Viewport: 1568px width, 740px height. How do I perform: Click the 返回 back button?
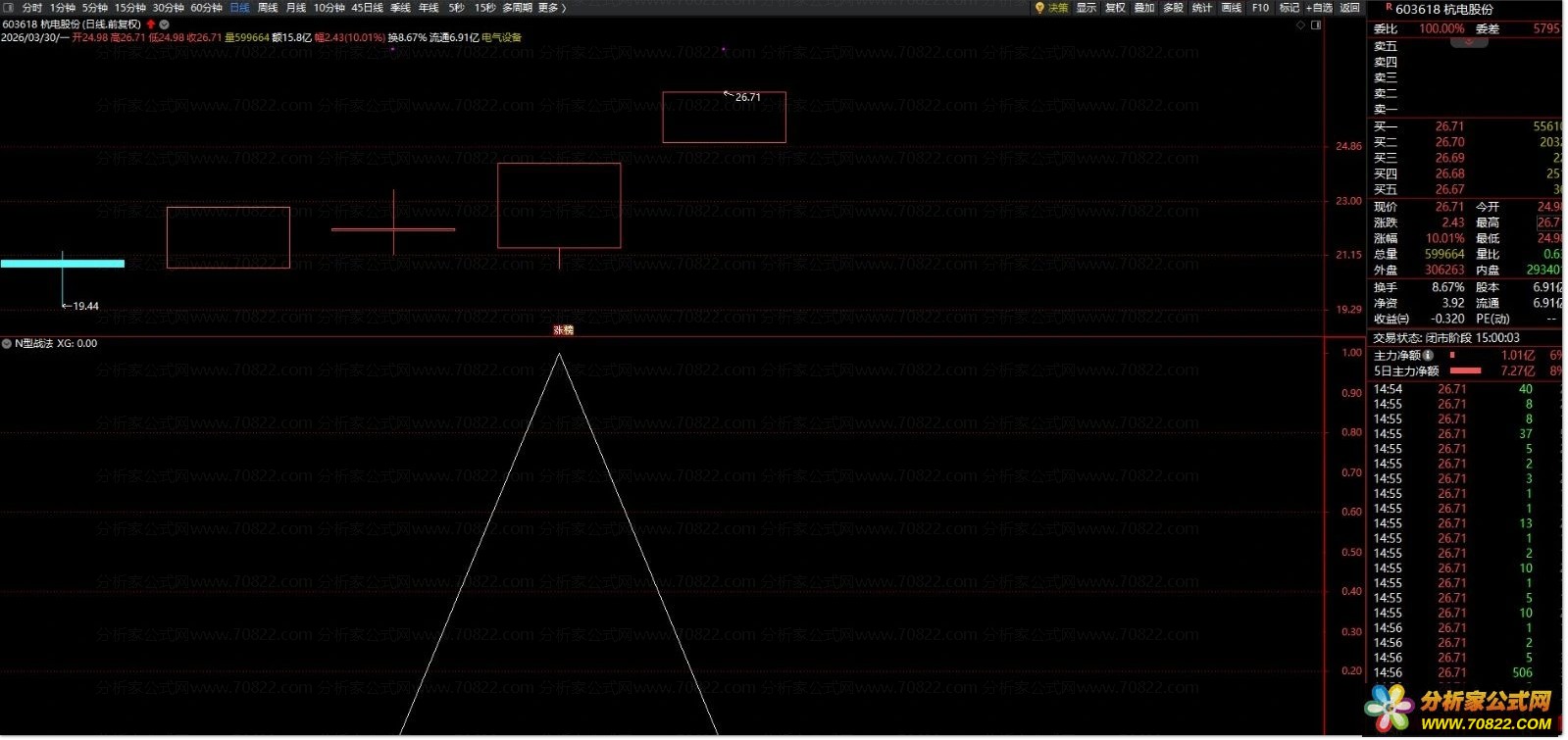point(1350,8)
